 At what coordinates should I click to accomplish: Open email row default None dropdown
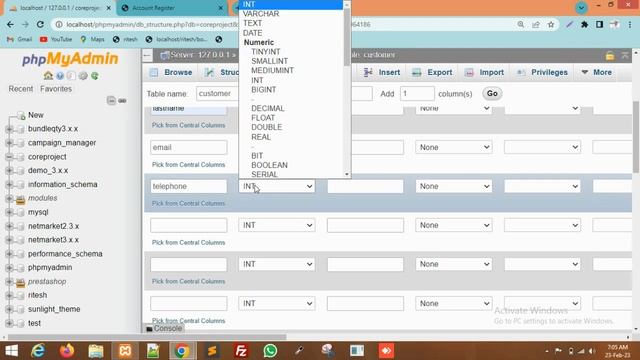(453, 147)
